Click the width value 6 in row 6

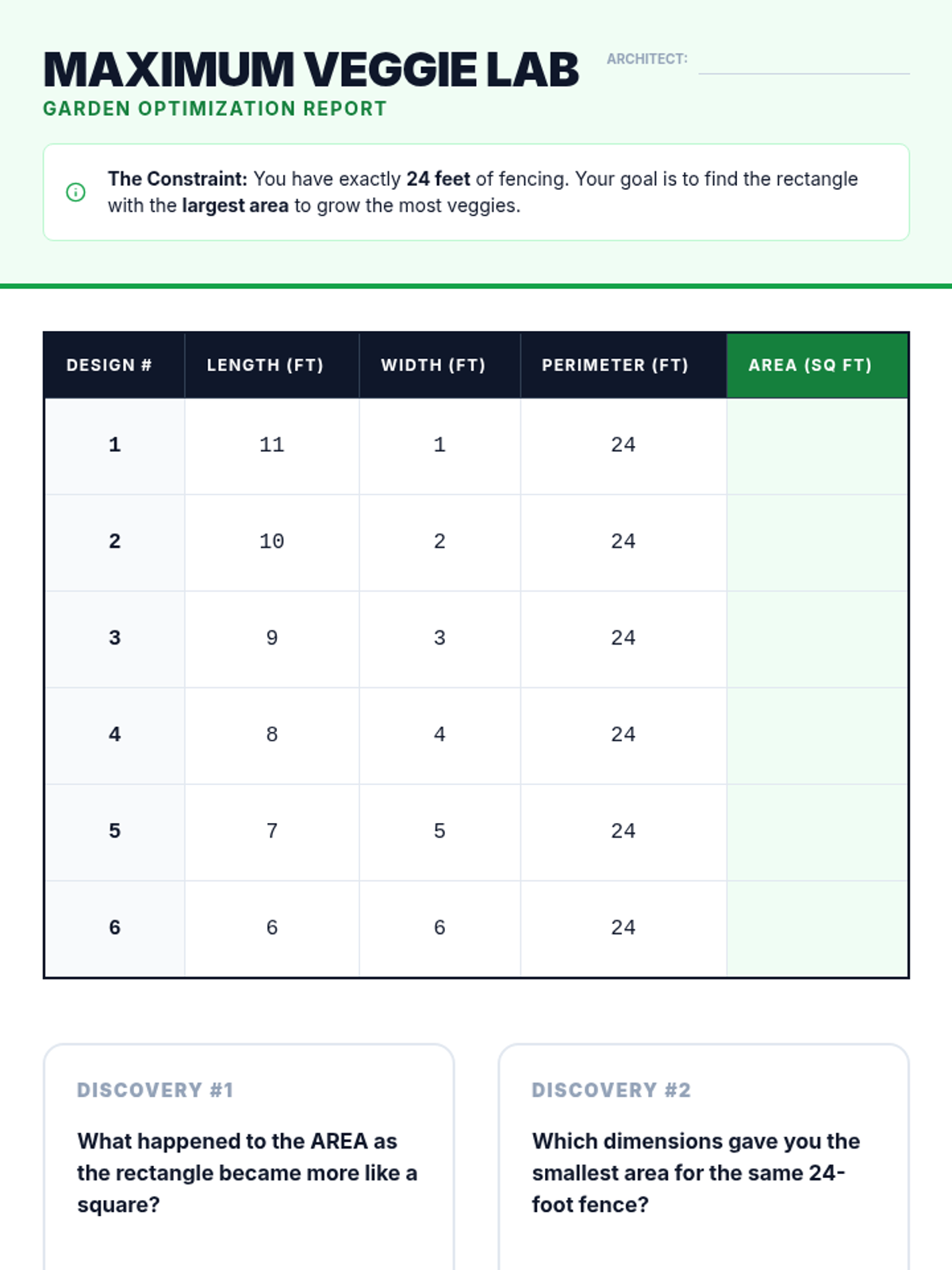click(x=440, y=927)
